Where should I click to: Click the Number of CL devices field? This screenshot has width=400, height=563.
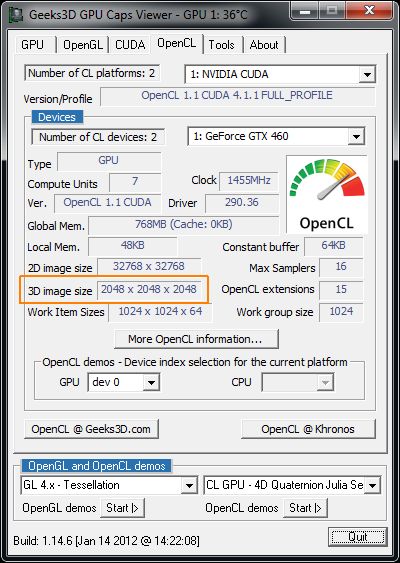98,137
